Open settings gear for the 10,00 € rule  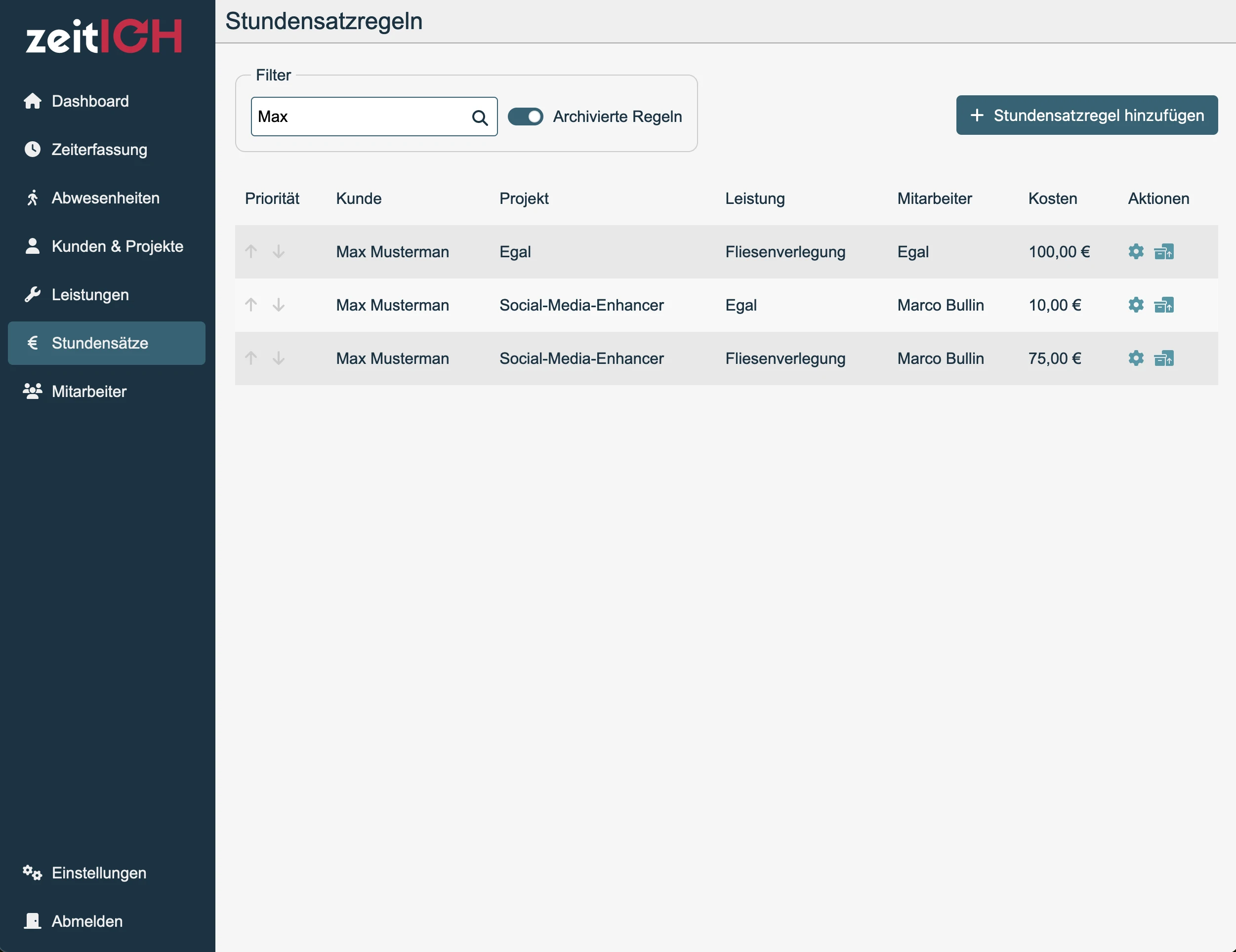[x=1136, y=305]
